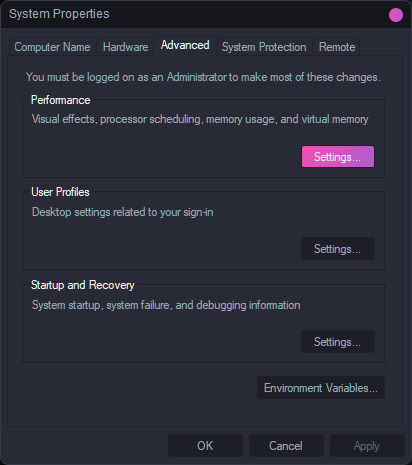The image size is (412, 465).
Task: Click the User Profiles group heading
Action: pyautogui.click(x=60, y=192)
